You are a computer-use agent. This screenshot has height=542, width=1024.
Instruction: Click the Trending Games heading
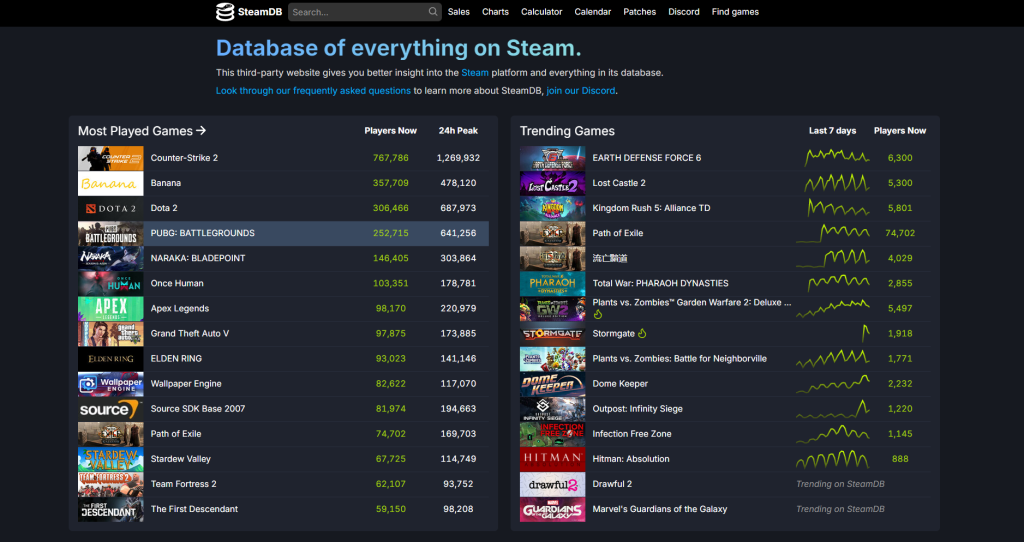(567, 131)
